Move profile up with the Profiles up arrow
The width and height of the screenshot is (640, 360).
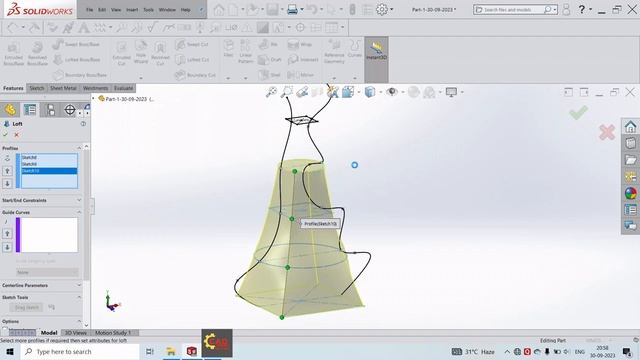7,171
